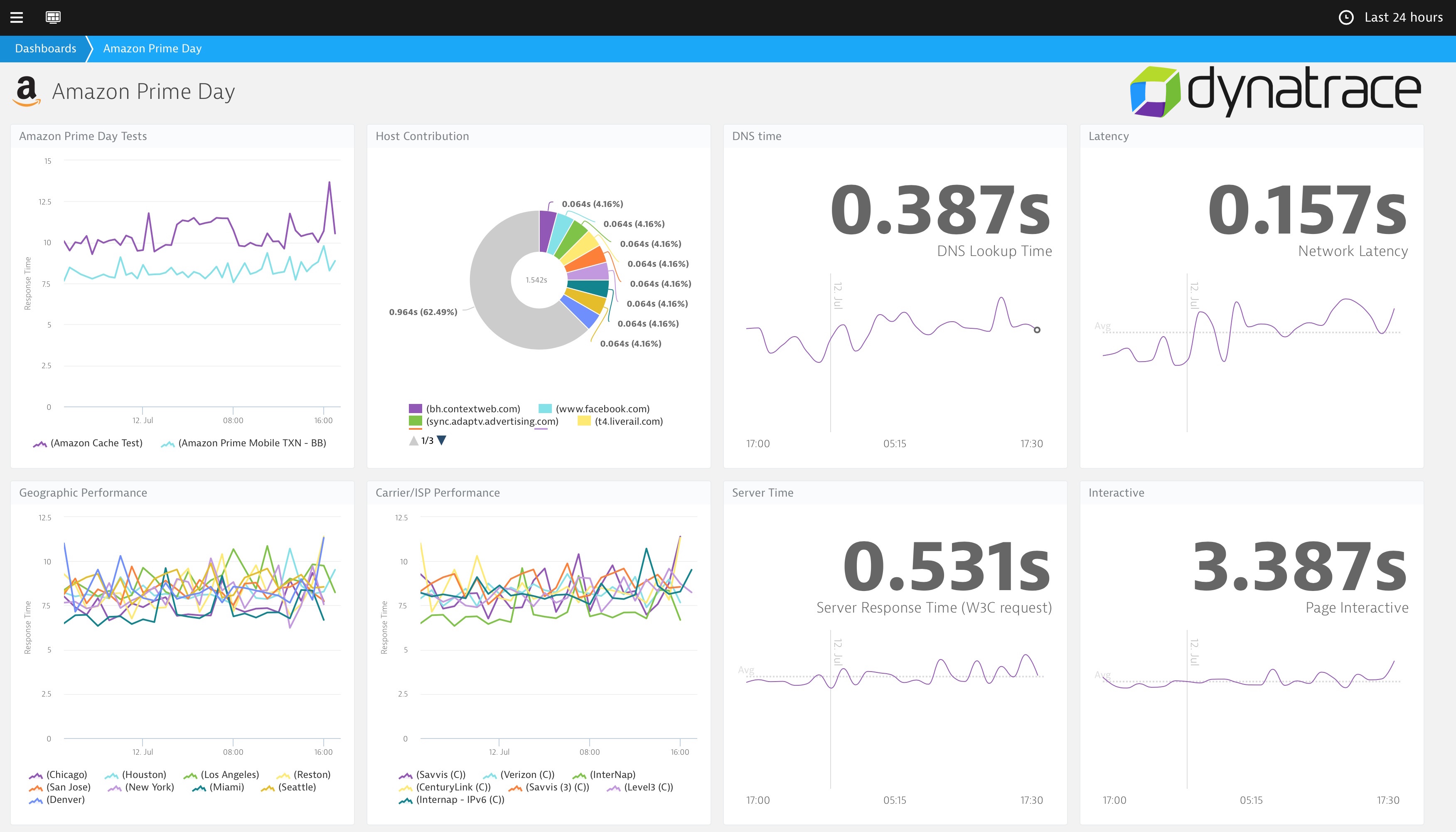This screenshot has width=1456, height=832.
Task: Open the dashboard grid view icon
Action: pos(52,17)
